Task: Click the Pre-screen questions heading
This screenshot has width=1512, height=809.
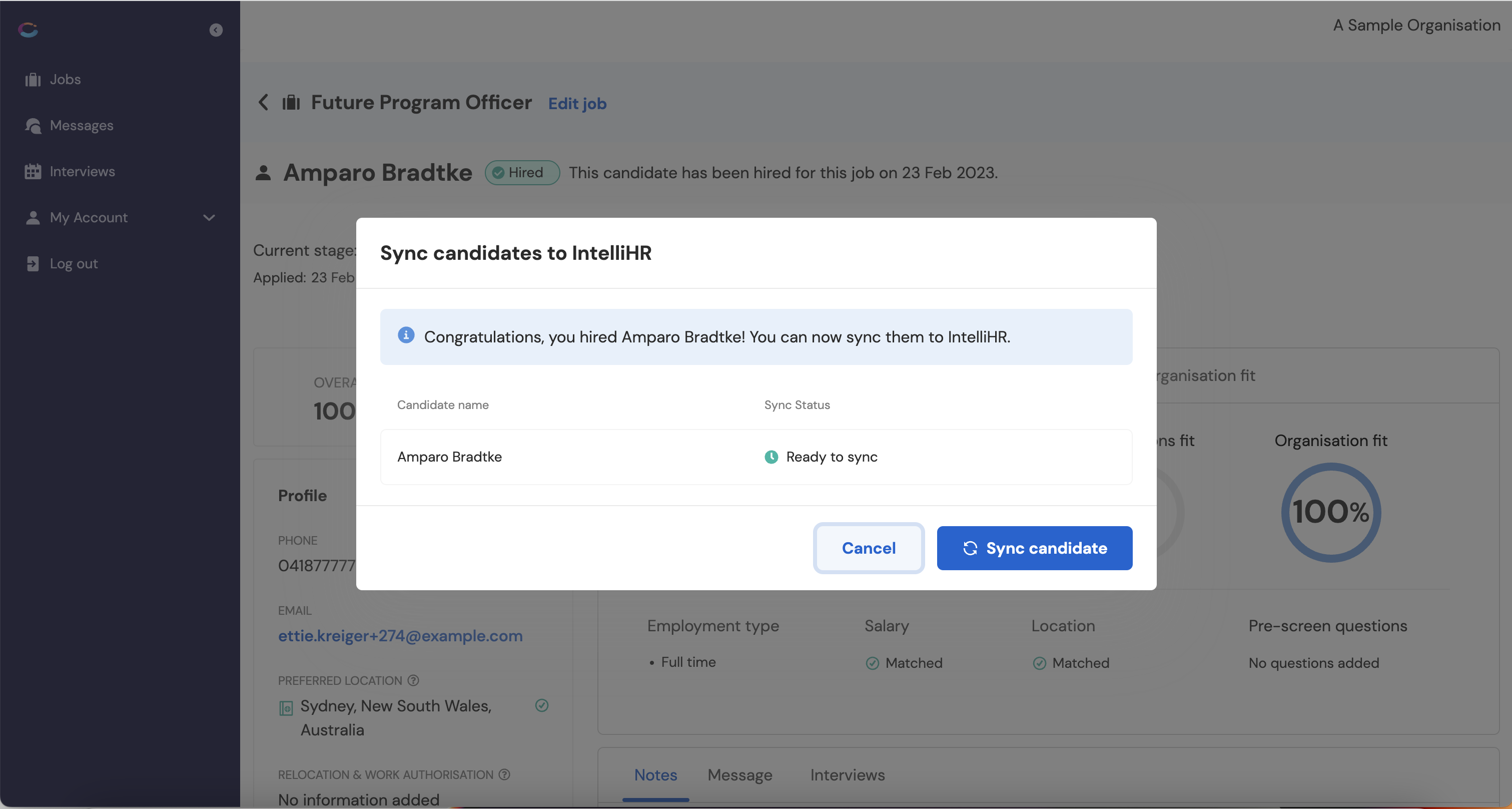Action: coord(1328,626)
